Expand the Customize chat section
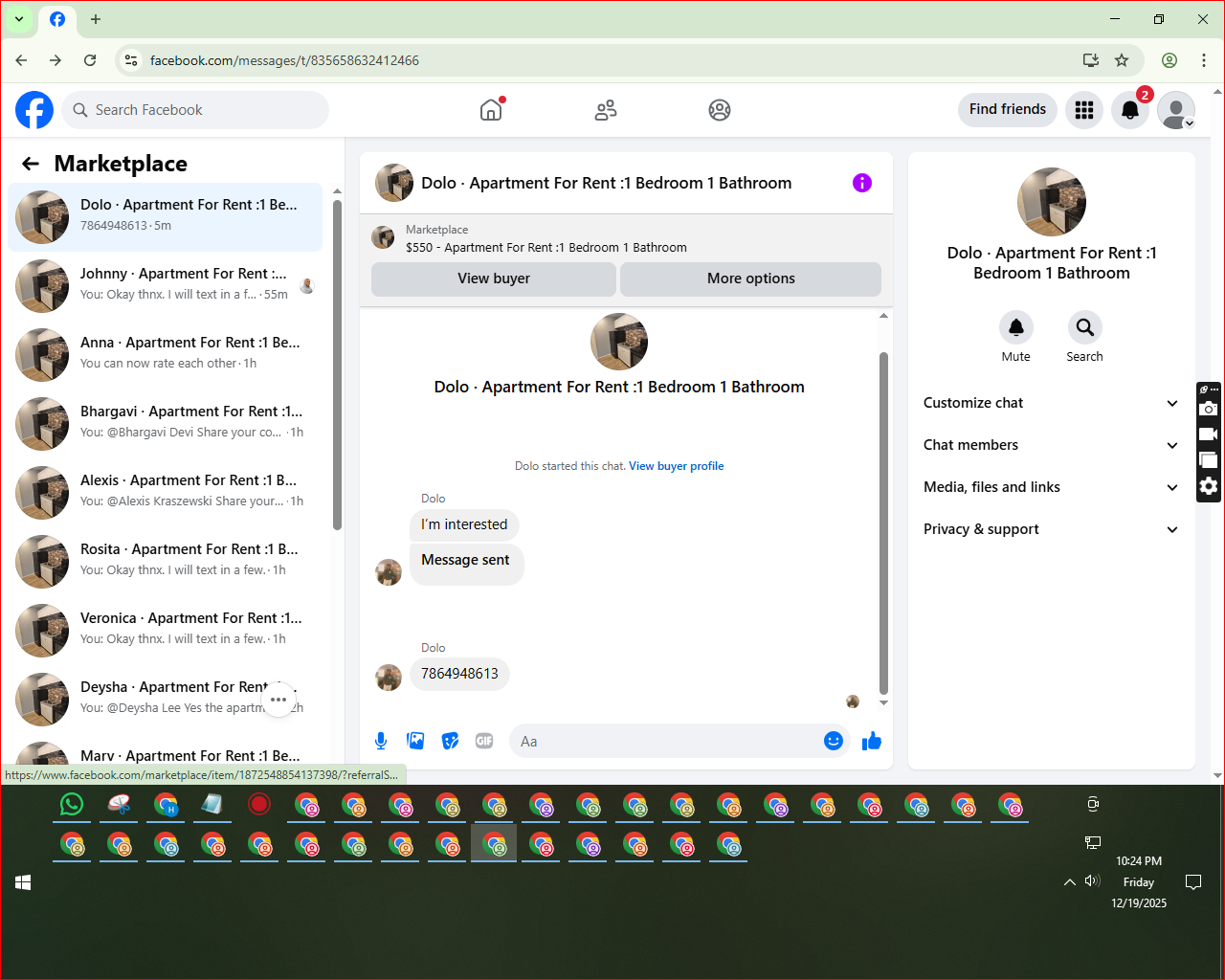Viewport: 1225px width, 980px height. click(x=1051, y=403)
